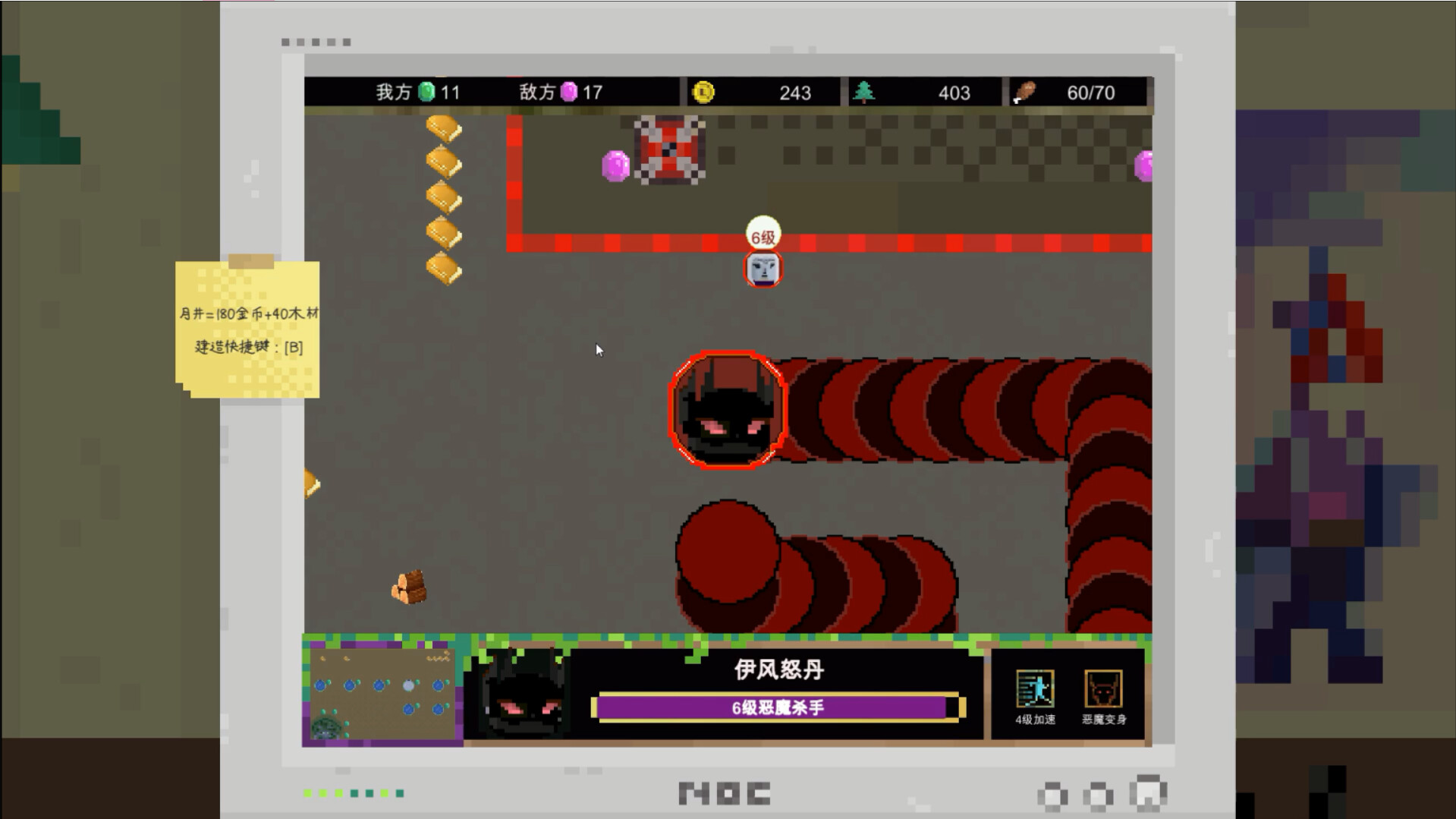Select the 6级 enemy unit below the red wall
This screenshot has width=1456, height=819.
pyautogui.click(x=763, y=269)
